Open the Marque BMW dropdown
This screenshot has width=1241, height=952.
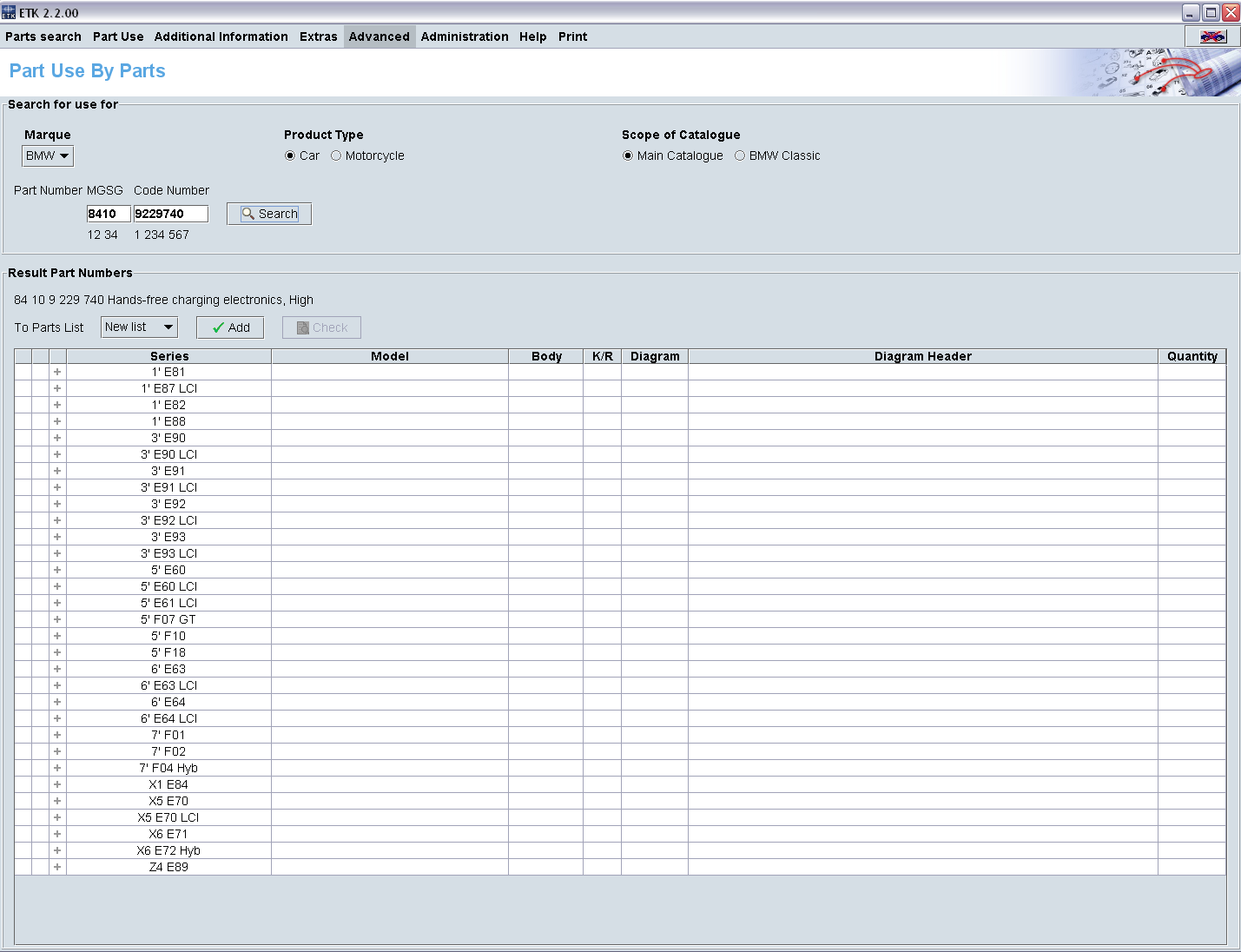(x=48, y=155)
